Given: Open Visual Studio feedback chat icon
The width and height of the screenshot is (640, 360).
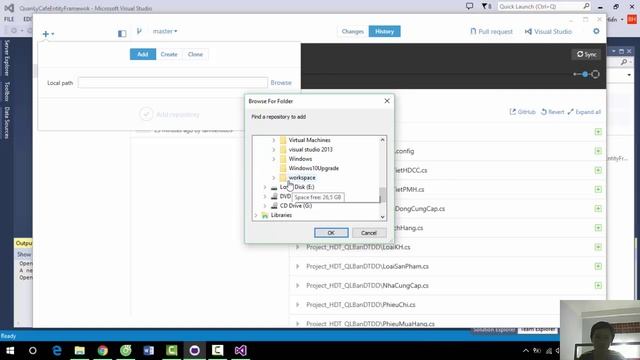Looking at the screenshot, I should (x=469, y=7).
